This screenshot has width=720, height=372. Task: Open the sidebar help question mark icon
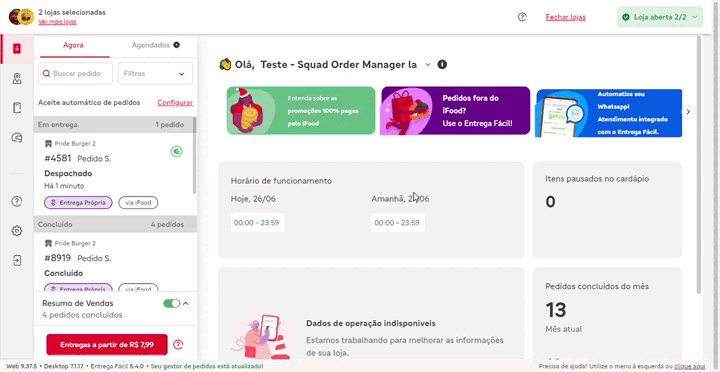point(17,201)
